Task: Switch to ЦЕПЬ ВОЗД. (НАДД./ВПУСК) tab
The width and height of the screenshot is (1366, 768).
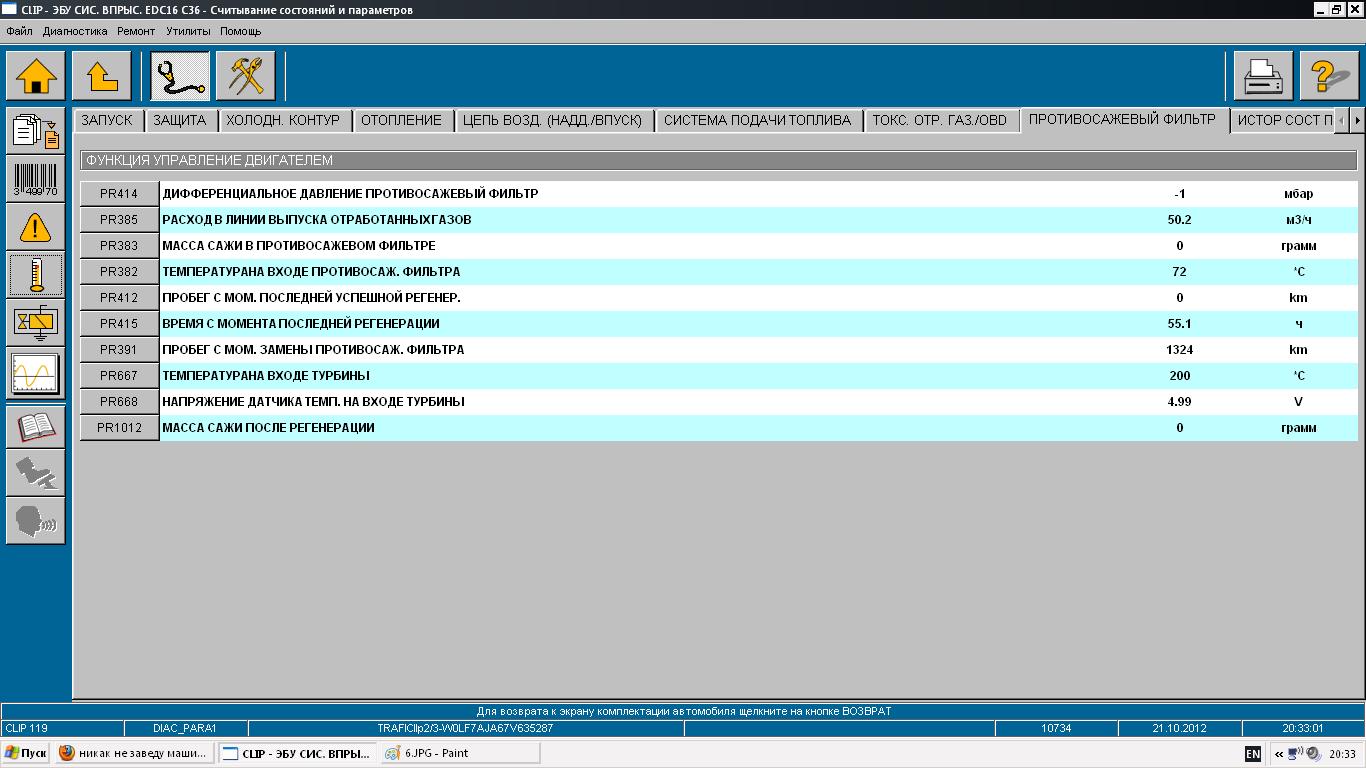Action: tap(553, 120)
